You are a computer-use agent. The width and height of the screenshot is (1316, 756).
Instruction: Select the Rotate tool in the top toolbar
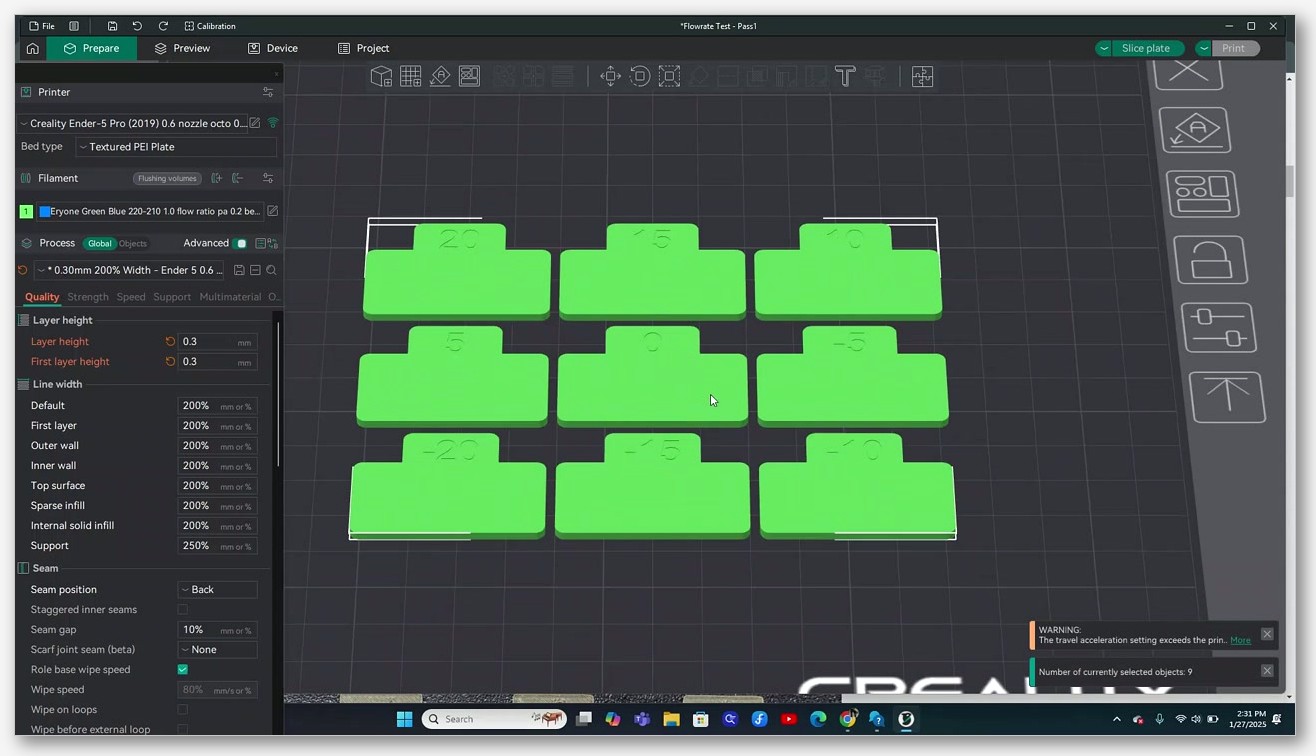[x=640, y=76]
